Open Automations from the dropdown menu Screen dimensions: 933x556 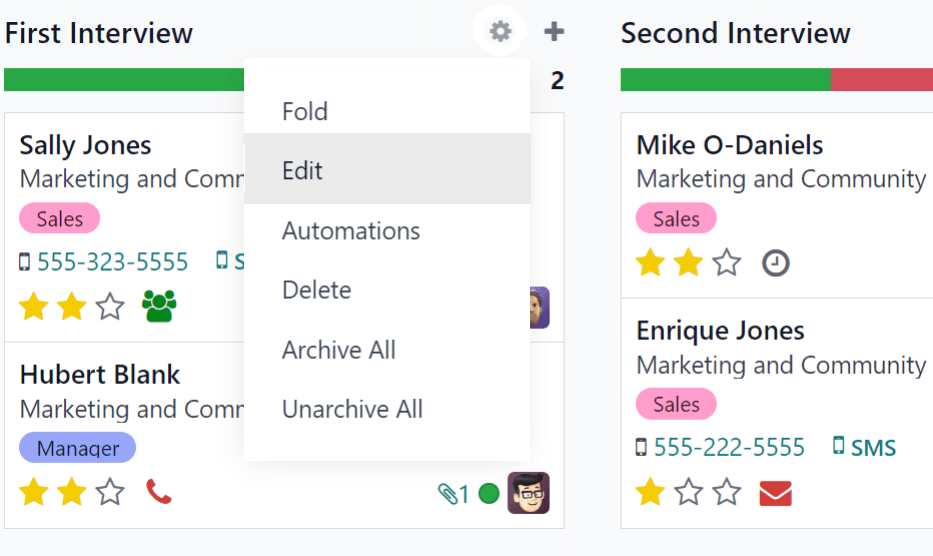coord(351,230)
